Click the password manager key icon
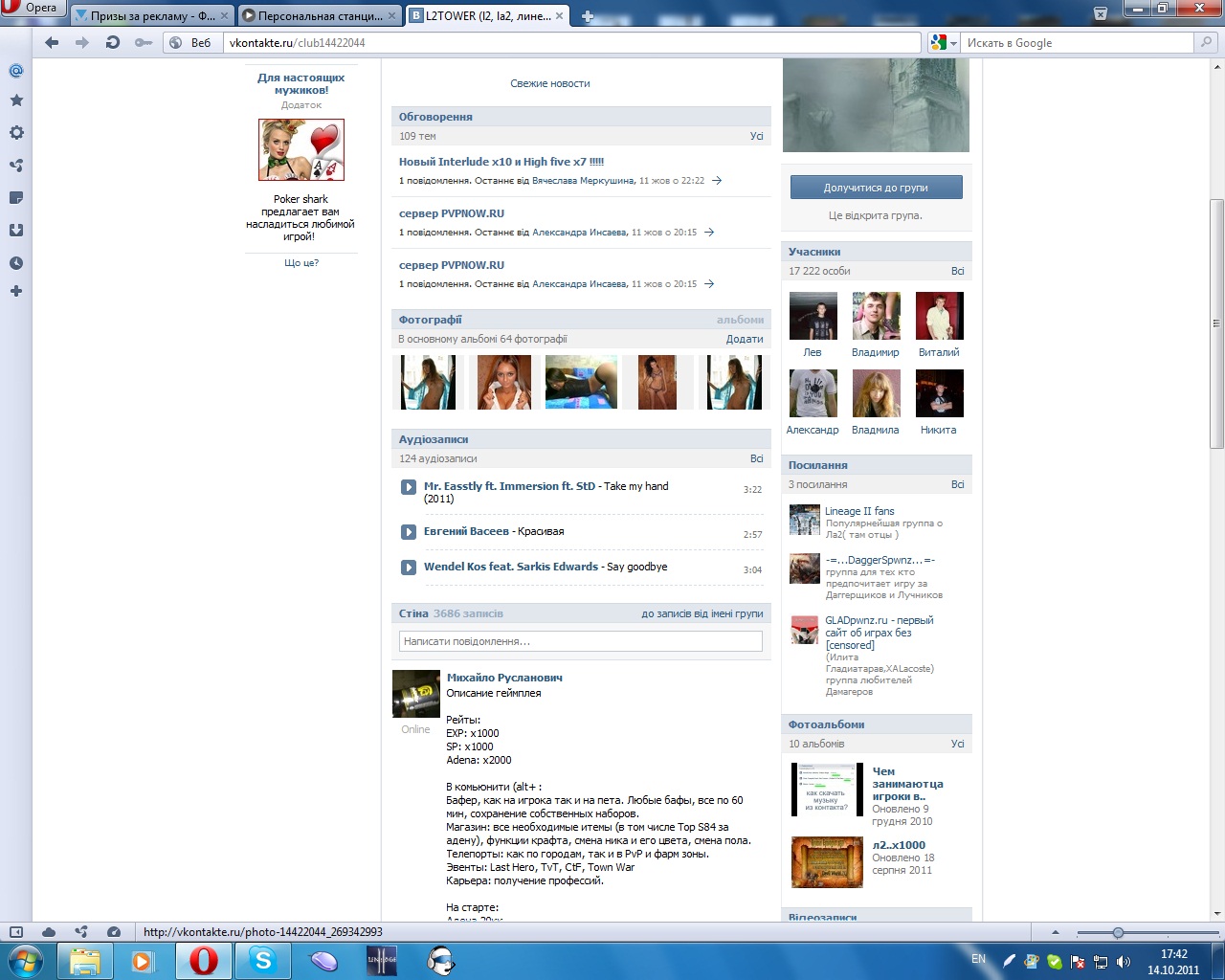The width and height of the screenshot is (1225, 980). [144, 42]
